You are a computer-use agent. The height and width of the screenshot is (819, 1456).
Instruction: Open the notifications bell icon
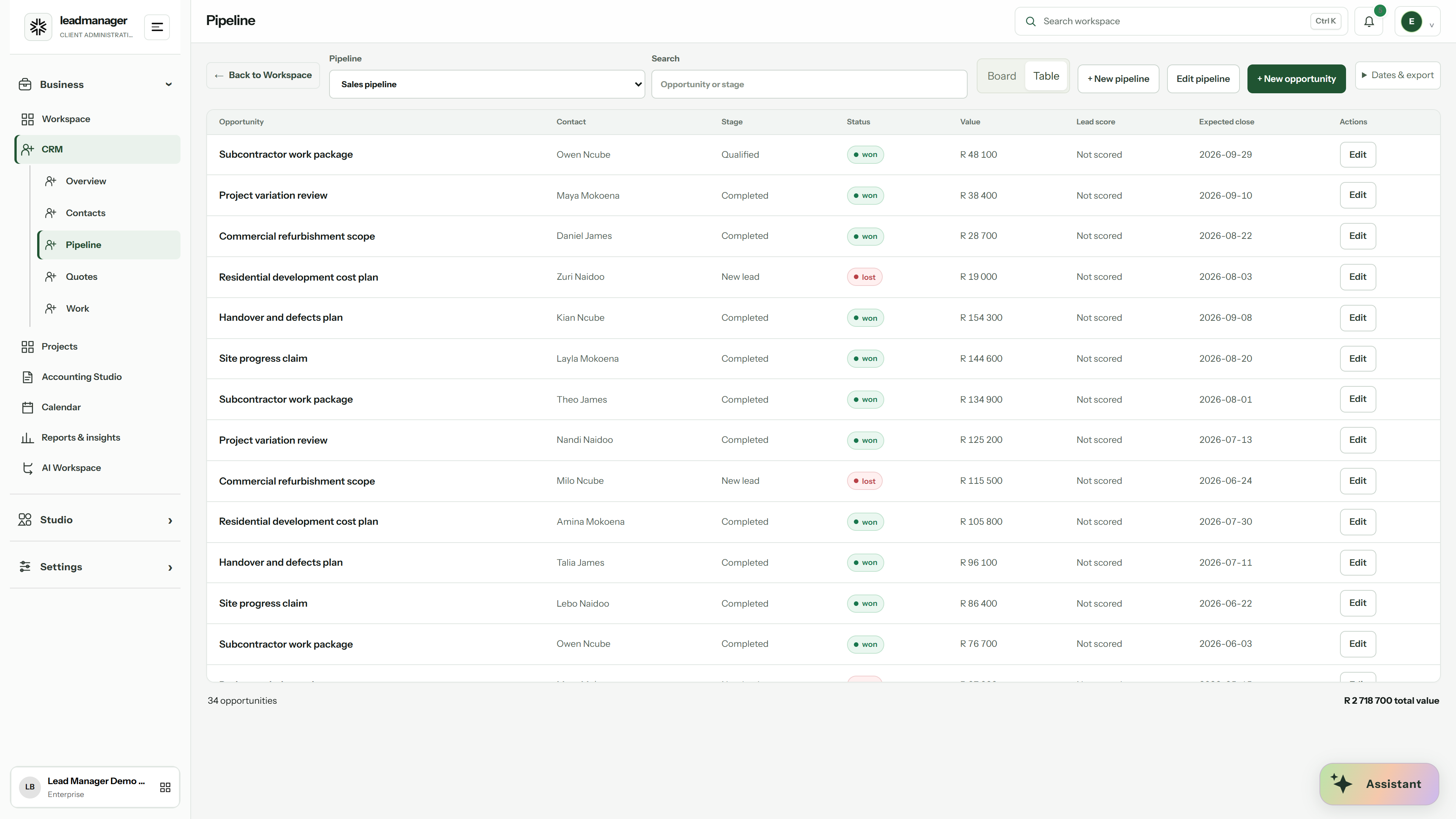[1368, 22]
